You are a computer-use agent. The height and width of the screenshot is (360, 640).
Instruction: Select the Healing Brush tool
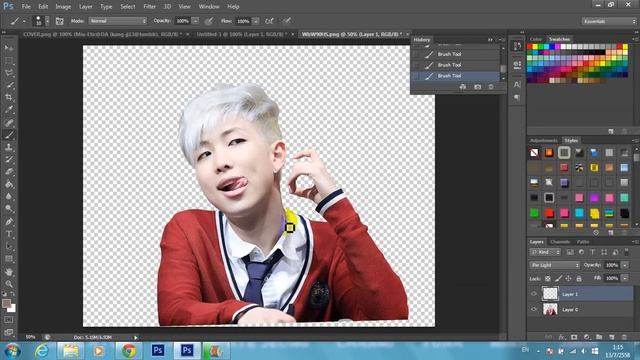pos(9,122)
